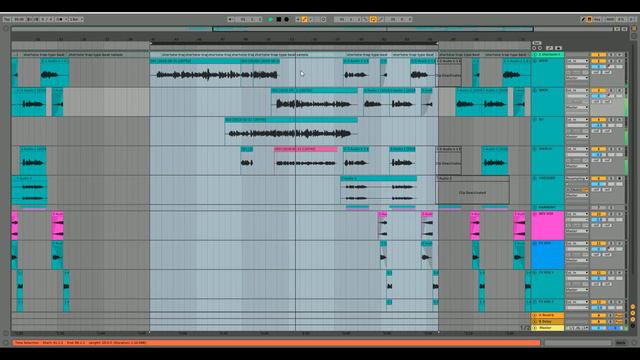Solo the blue FX VOX track
The image size is (640, 360).
pyautogui.click(x=612, y=243)
